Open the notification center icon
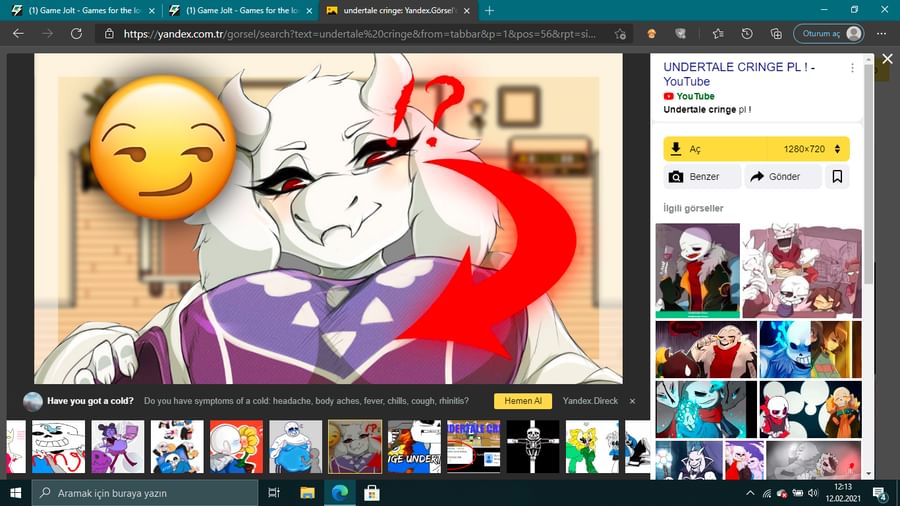Screen dimensions: 900x506 pos(880,493)
